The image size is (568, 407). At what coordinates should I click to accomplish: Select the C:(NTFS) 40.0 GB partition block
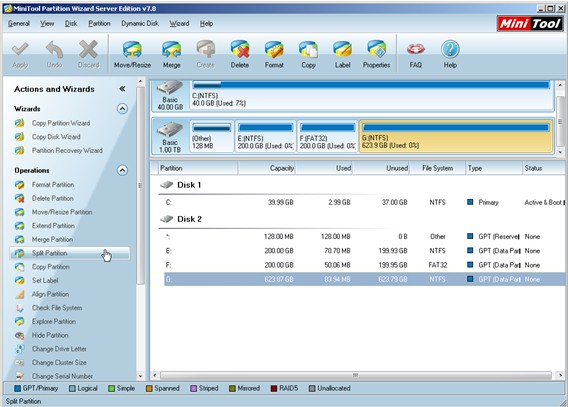(x=371, y=95)
